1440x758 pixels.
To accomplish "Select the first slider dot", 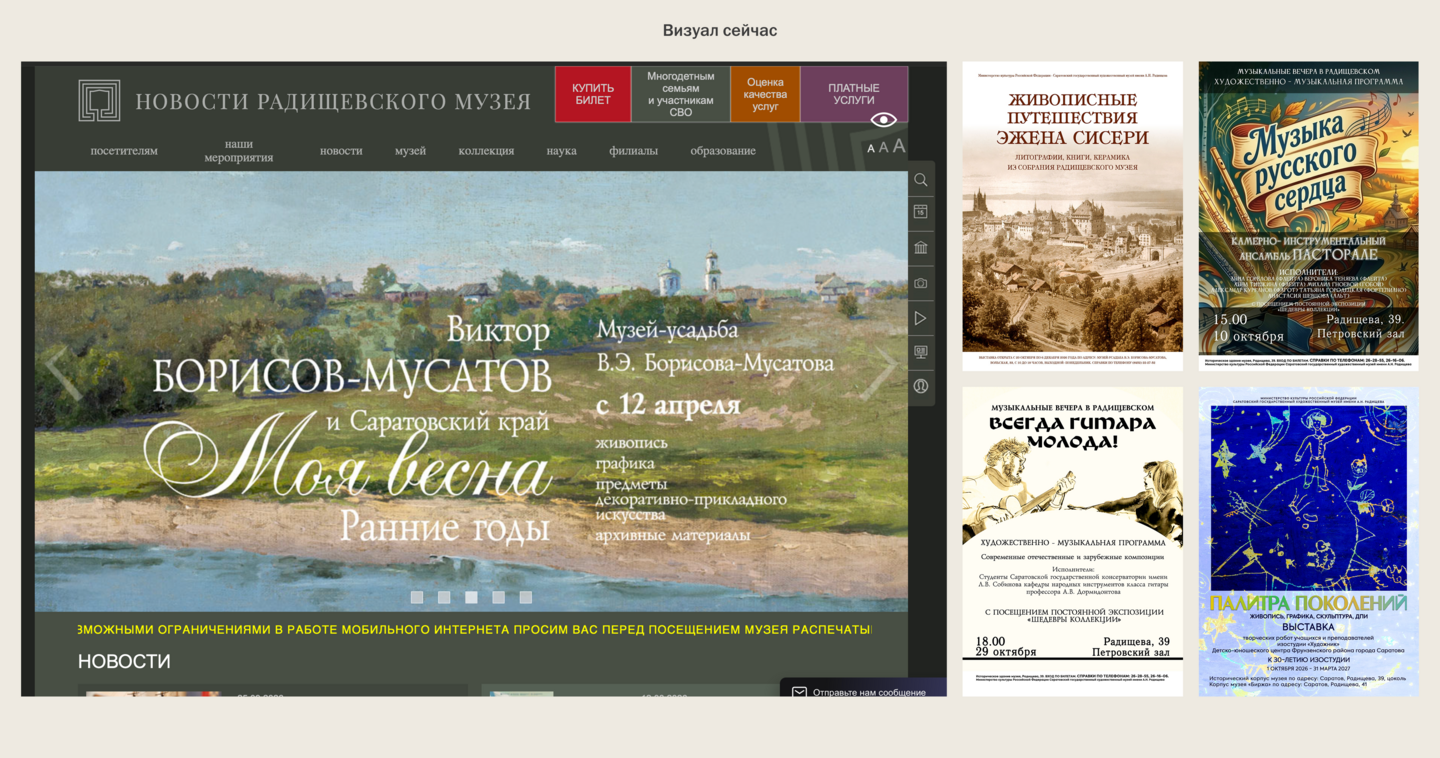I will pyautogui.click(x=417, y=597).
